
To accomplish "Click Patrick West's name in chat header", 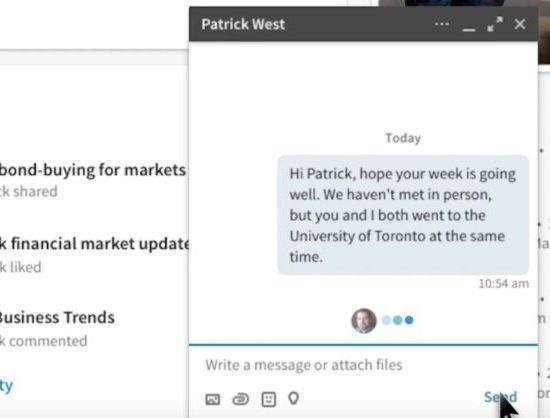I will click(243, 24).
